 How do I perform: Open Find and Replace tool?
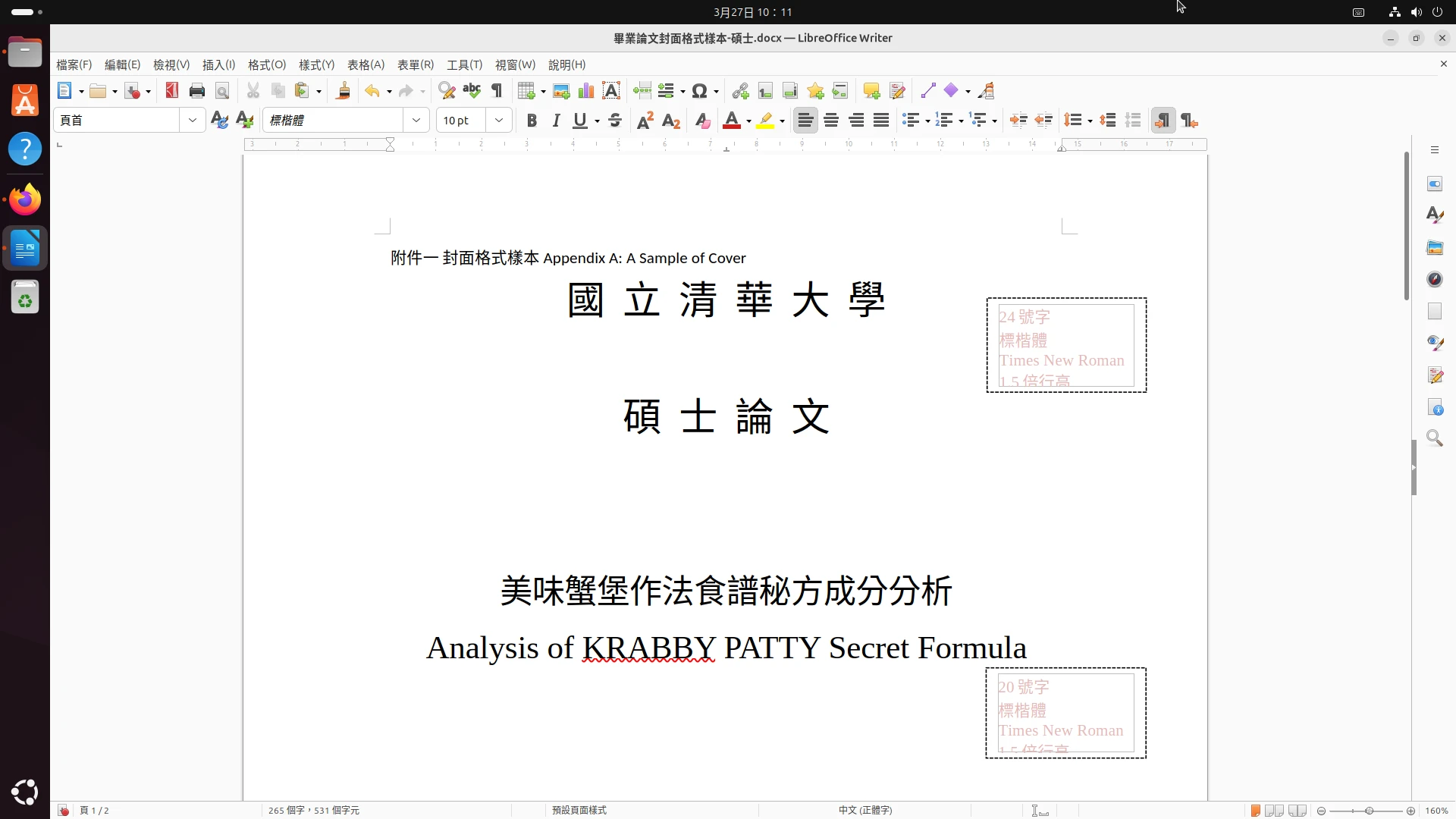pyautogui.click(x=447, y=91)
